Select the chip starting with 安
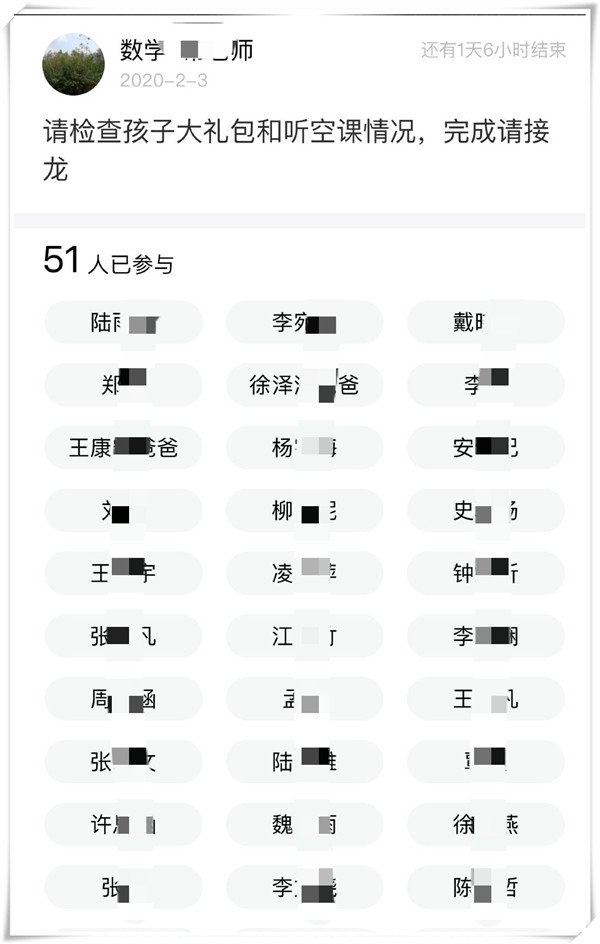Image resolution: width=600 pixels, height=944 pixels. click(486, 447)
